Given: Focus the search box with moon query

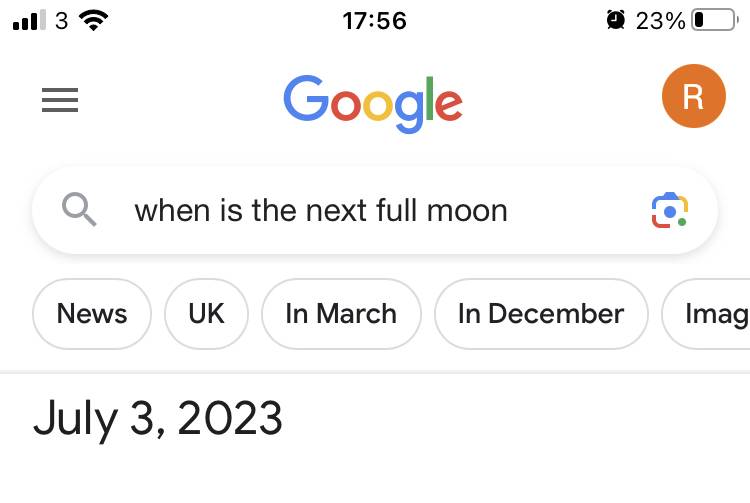Looking at the screenshot, I should click(375, 210).
